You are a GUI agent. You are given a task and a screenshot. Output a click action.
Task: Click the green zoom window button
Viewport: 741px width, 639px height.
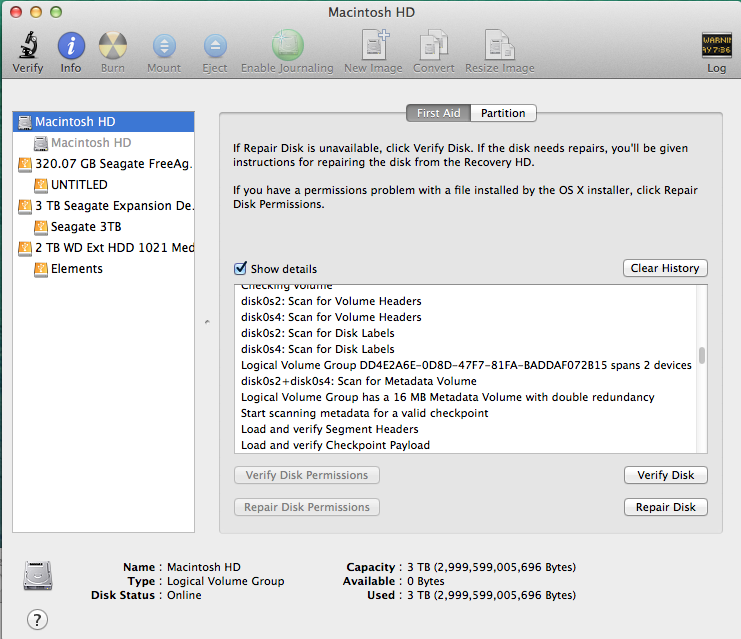(56, 12)
